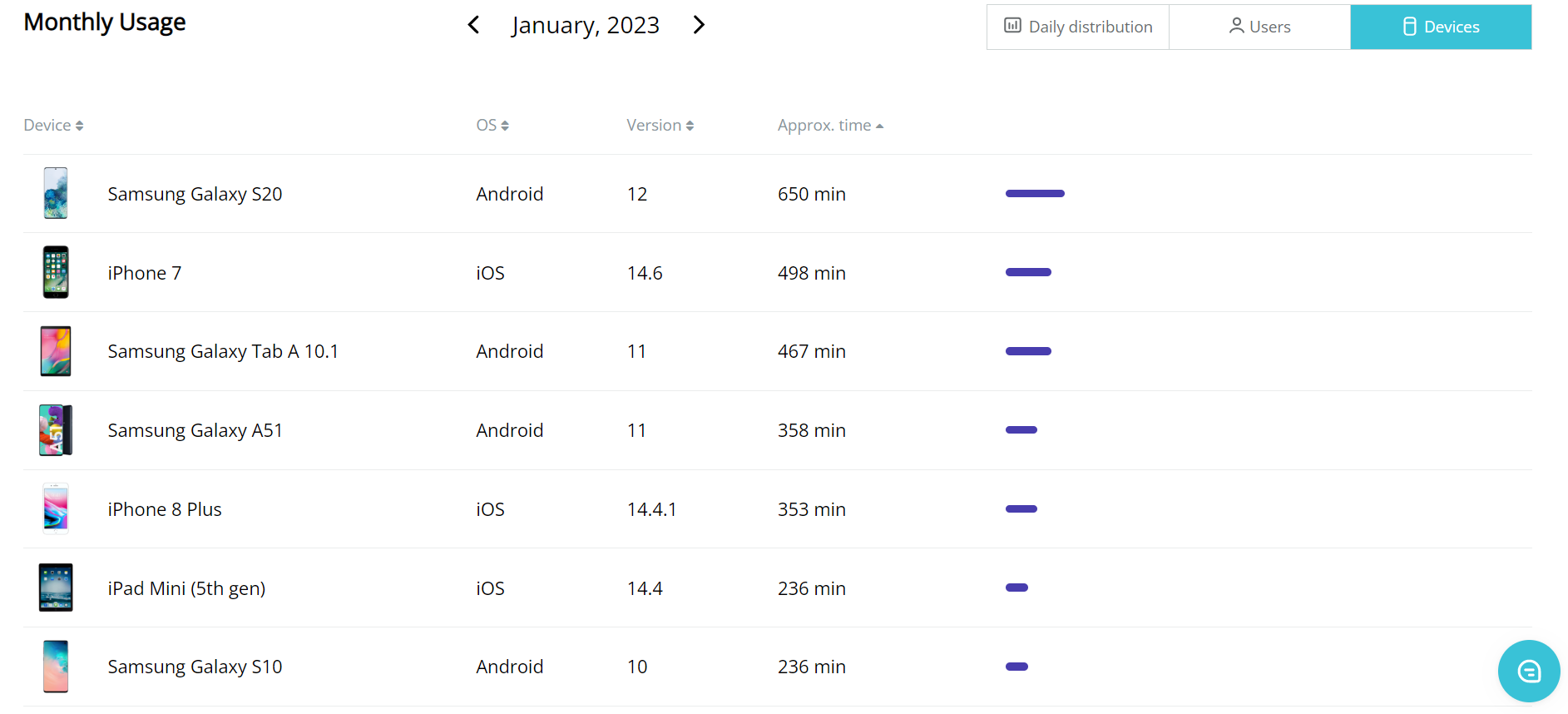Select the iPhone 8 Plus device name
Viewport: 1568px width, 714px height.
pyautogui.click(x=165, y=509)
